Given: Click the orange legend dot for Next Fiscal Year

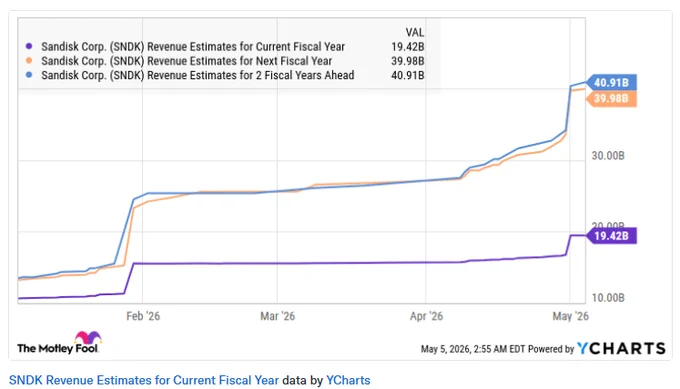Looking at the screenshot, I should (29, 61).
